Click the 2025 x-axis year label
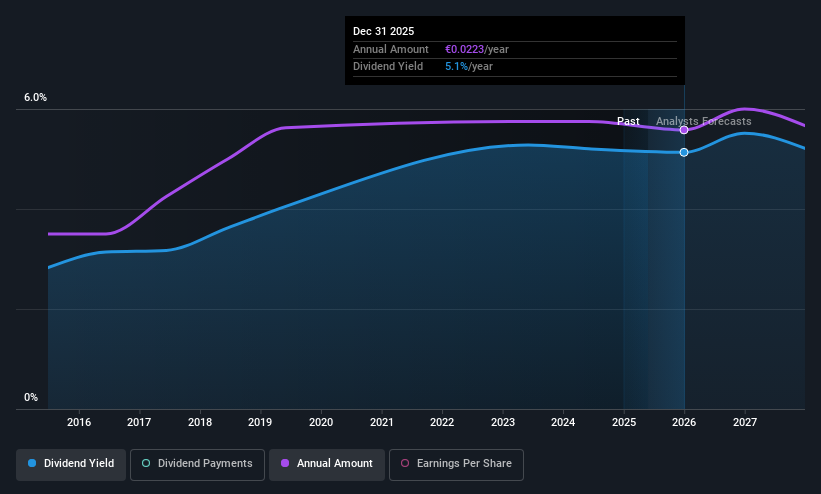This screenshot has width=821, height=494. (x=624, y=422)
